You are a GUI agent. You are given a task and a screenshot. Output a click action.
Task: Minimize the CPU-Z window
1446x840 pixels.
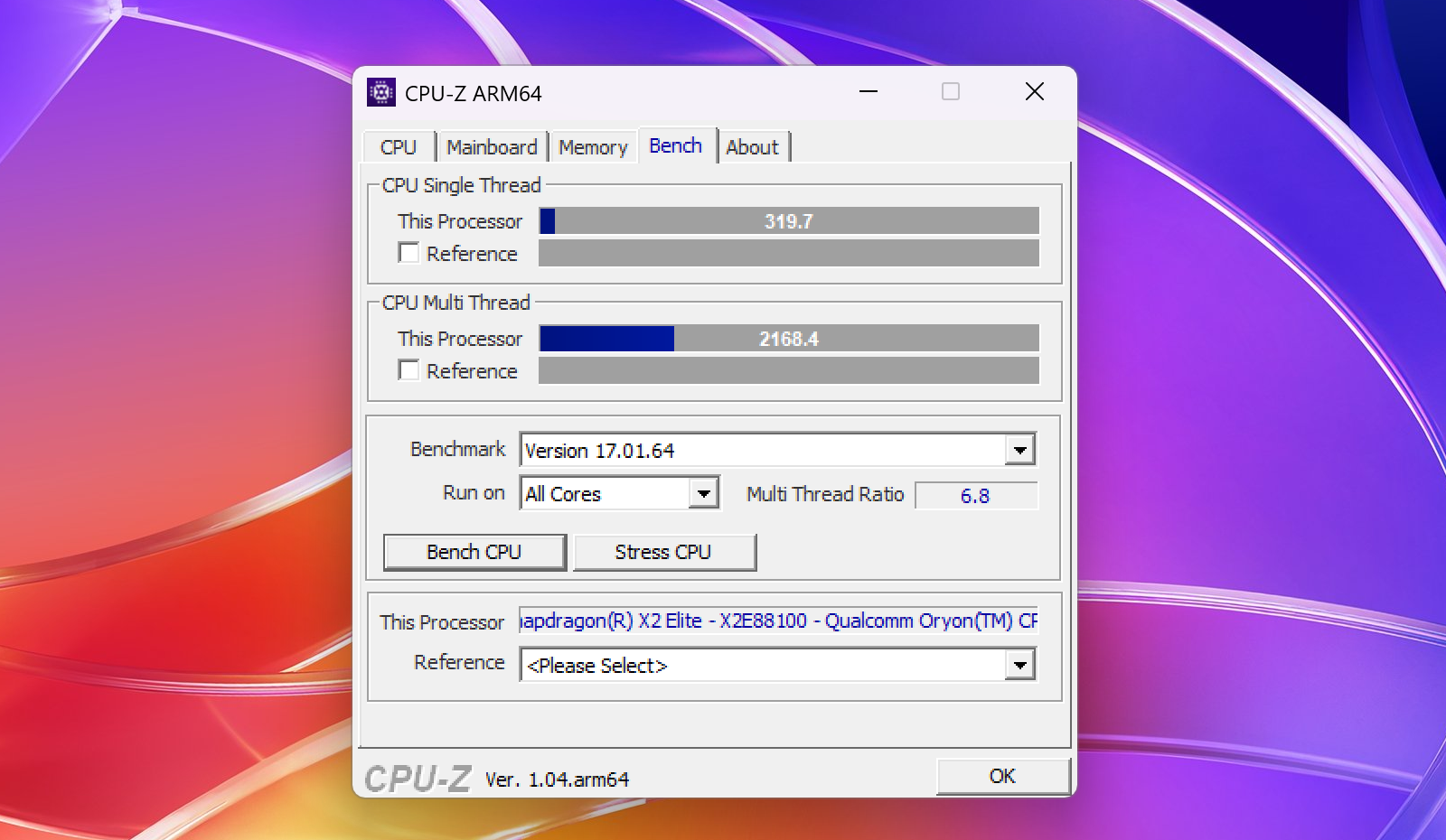869,91
